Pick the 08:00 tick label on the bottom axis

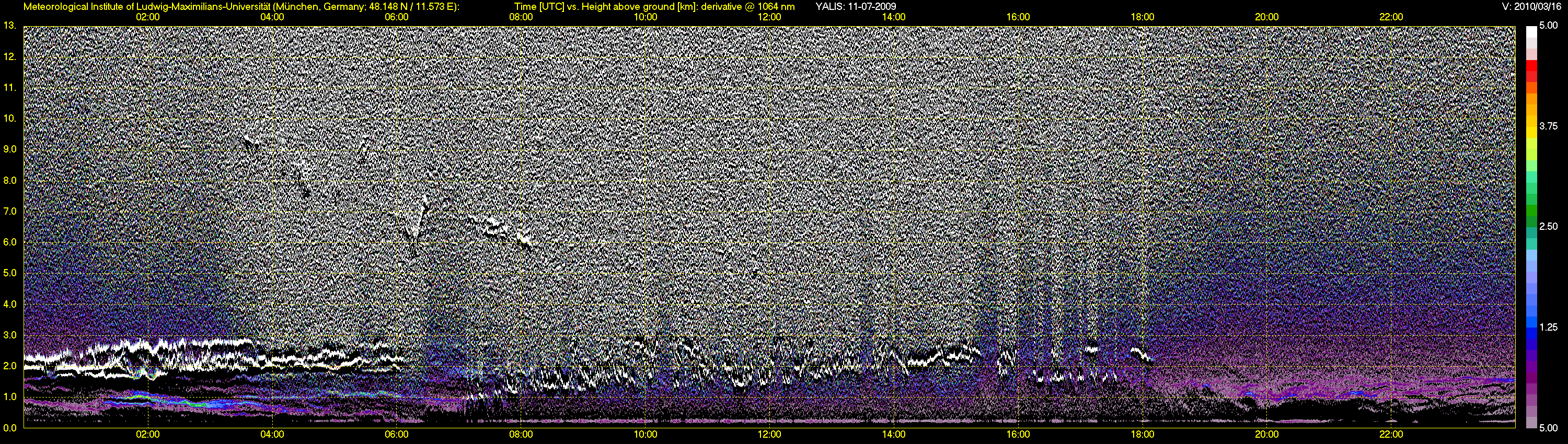521,434
